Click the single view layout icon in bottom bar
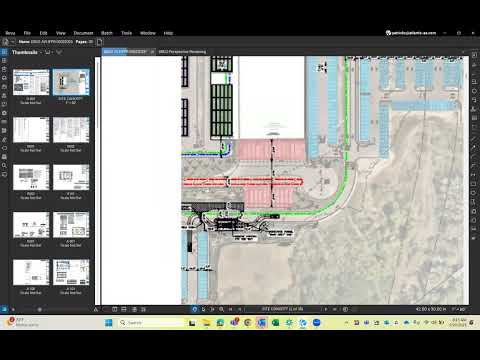Image resolution: width=480 pixels, height=360 pixels. pos(114,309)
